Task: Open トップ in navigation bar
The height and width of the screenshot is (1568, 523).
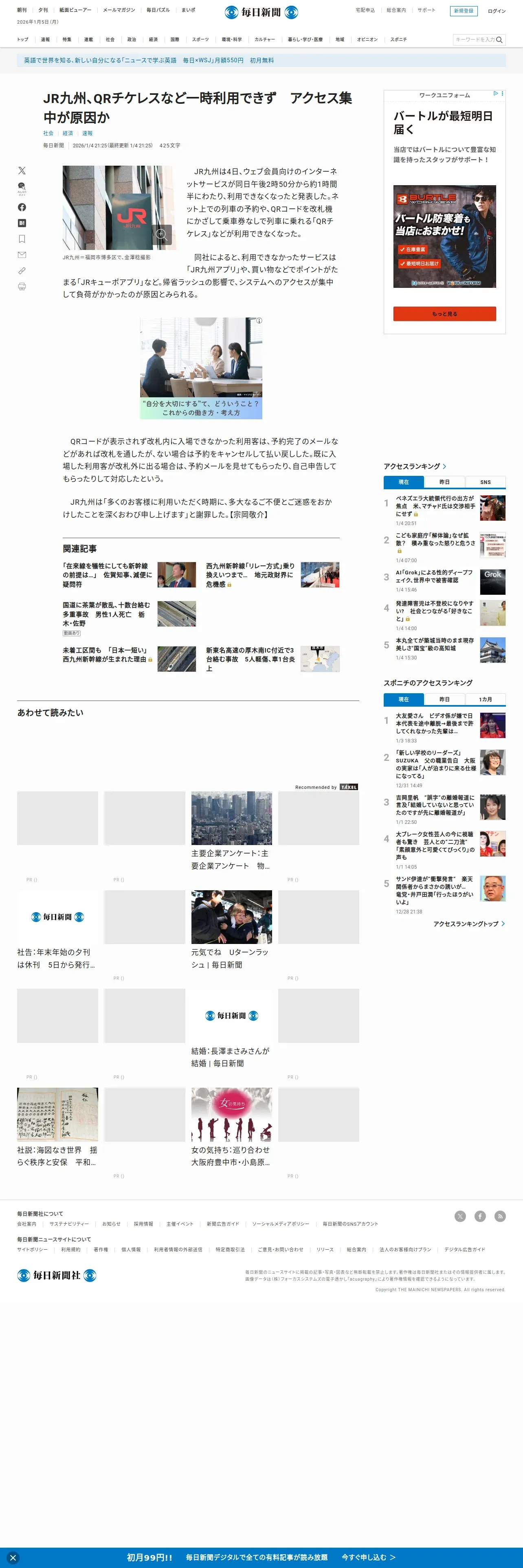Action: pyautogui.click(x=22, y=39)
